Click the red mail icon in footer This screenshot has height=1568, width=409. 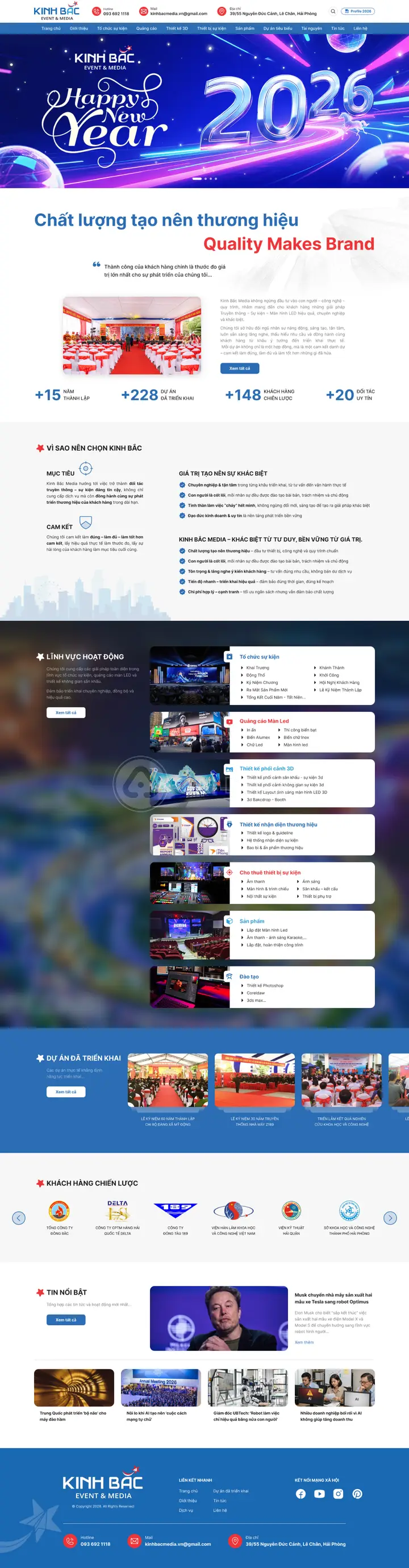pyautogui.click(x=134, y=1541)
